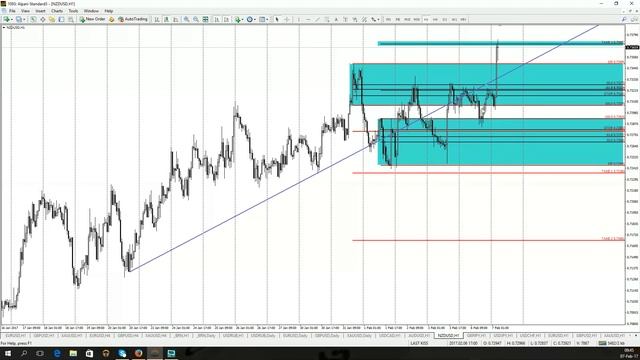Open the Window menu
The image size is (640, 360).
pyautogui.click(x=91, y=11)
